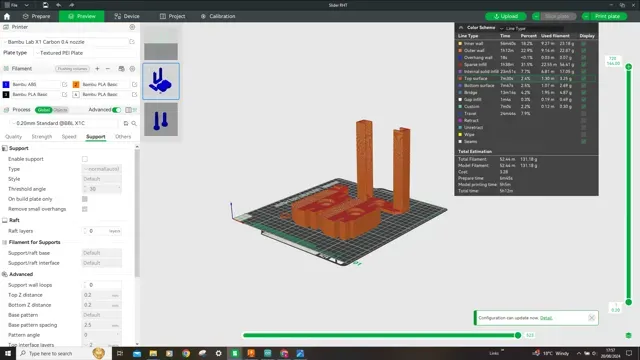This screenshot has width=640, height=360.
Task: Click the filament 1 blue color swatch
Action: pyautogui.click(x=6, y=84)
